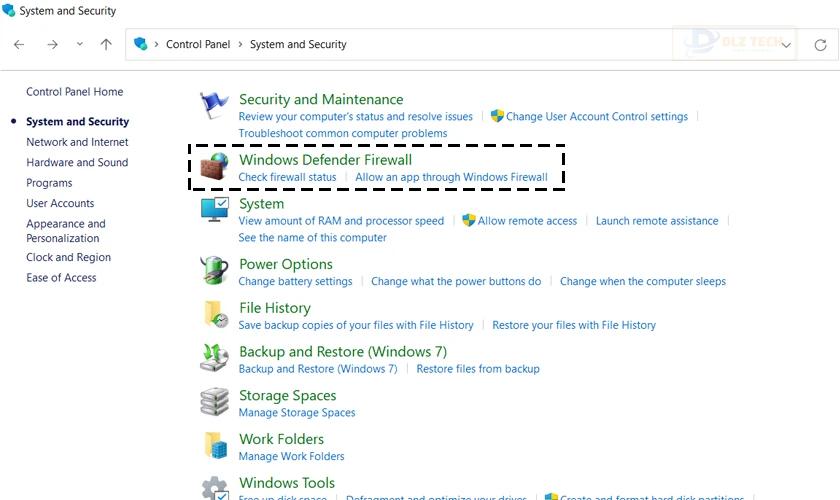Click the Work Folders icon
The image size is (840, 500).
tap(216, 445)
